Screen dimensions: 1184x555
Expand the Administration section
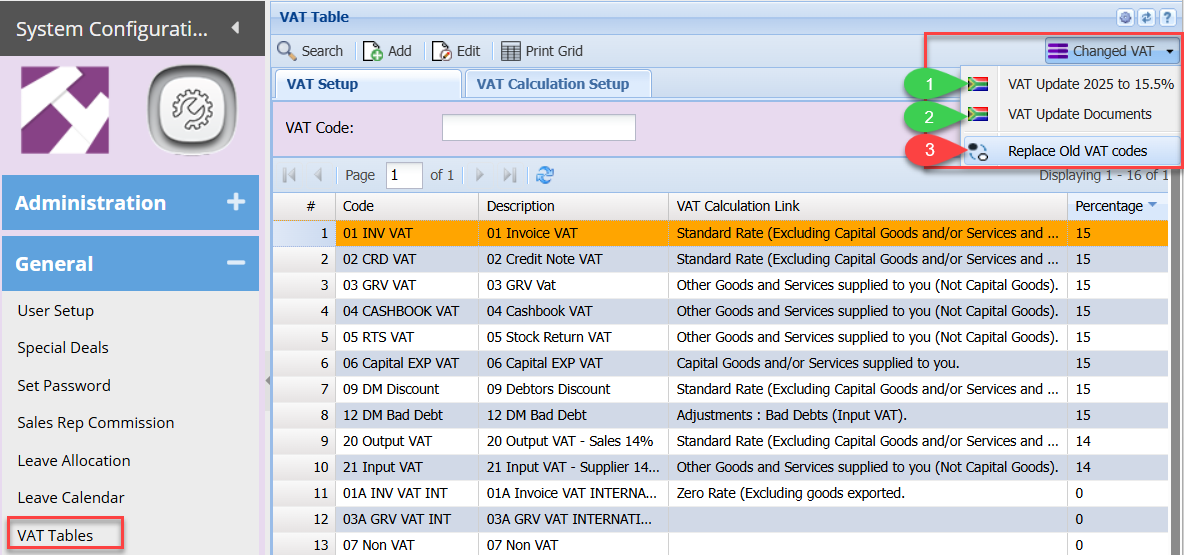pos(236,203)
